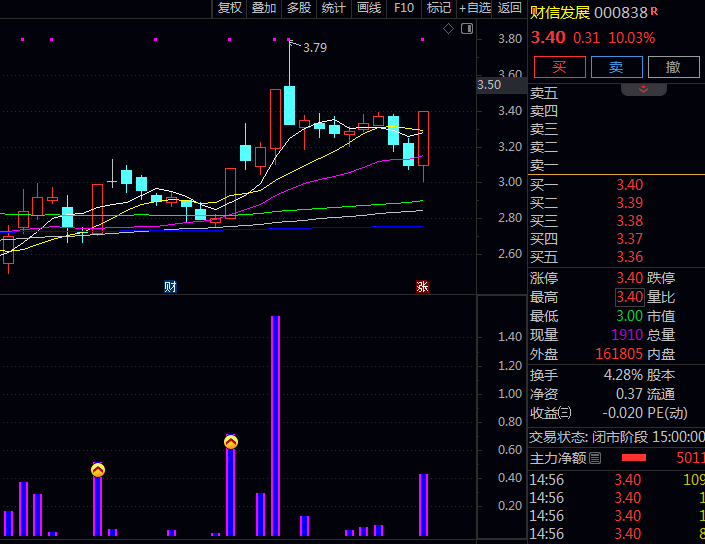Select the 画线 drawing tool
The height and width of the screenshot is (544, 705).
click(369, 8)
